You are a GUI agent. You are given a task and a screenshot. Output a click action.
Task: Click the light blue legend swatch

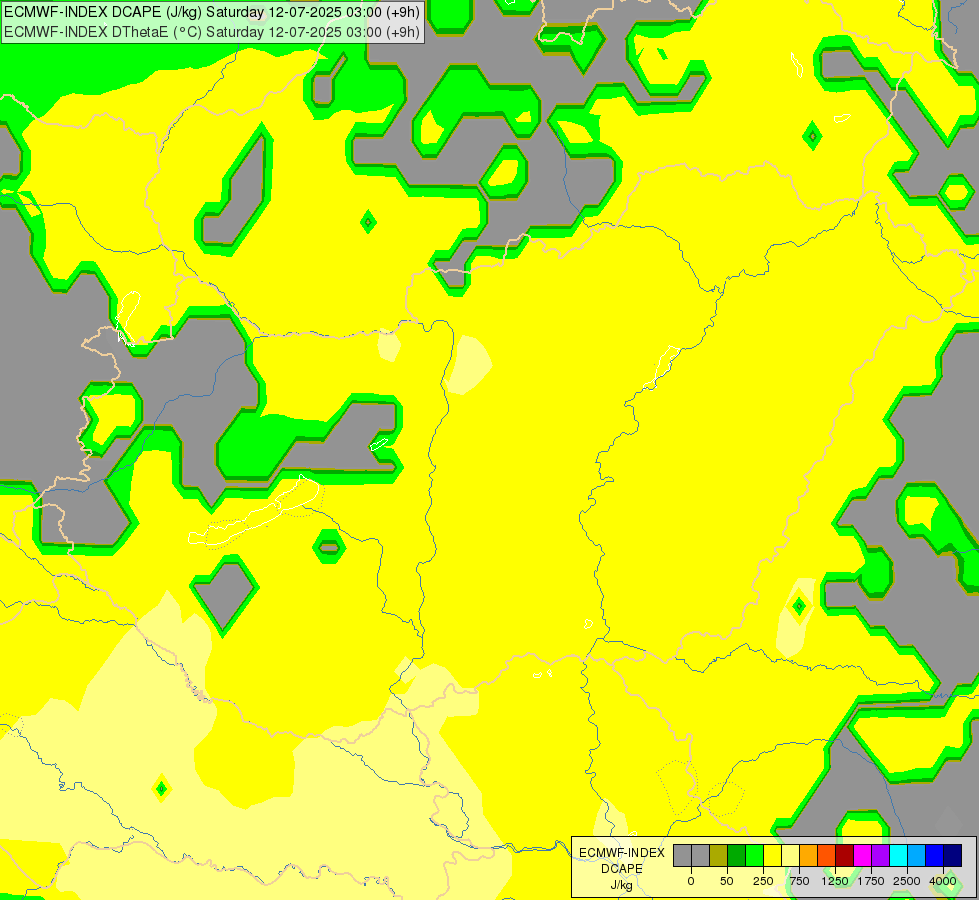point(917,856)
